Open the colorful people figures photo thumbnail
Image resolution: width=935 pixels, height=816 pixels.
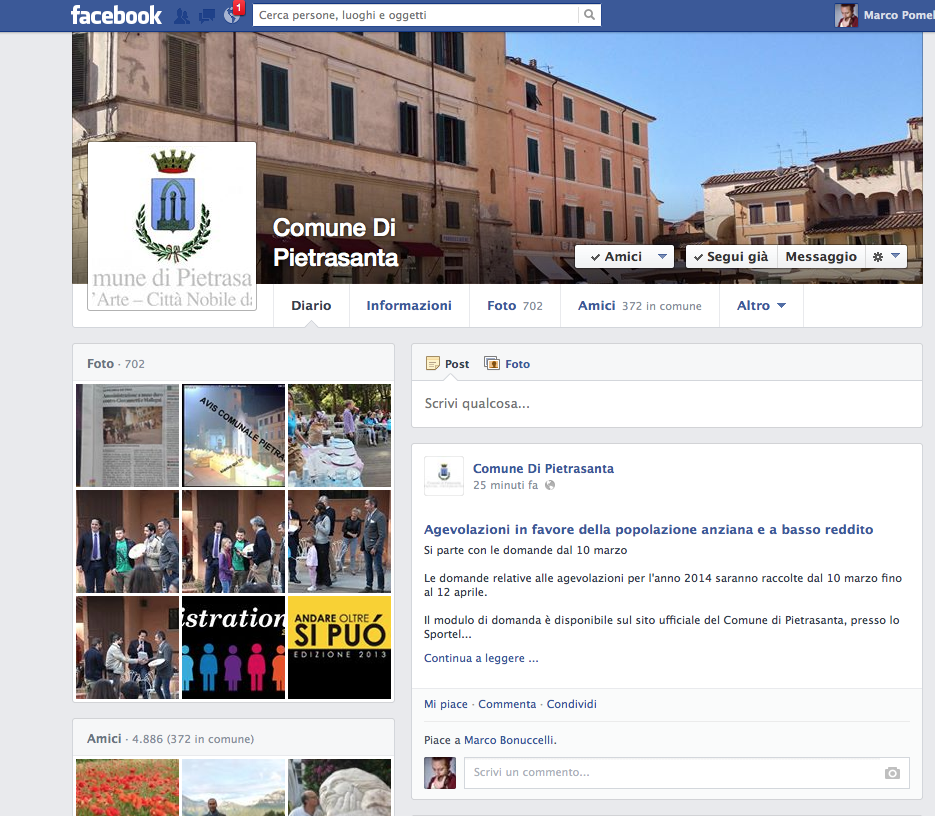tap(233, 647)
